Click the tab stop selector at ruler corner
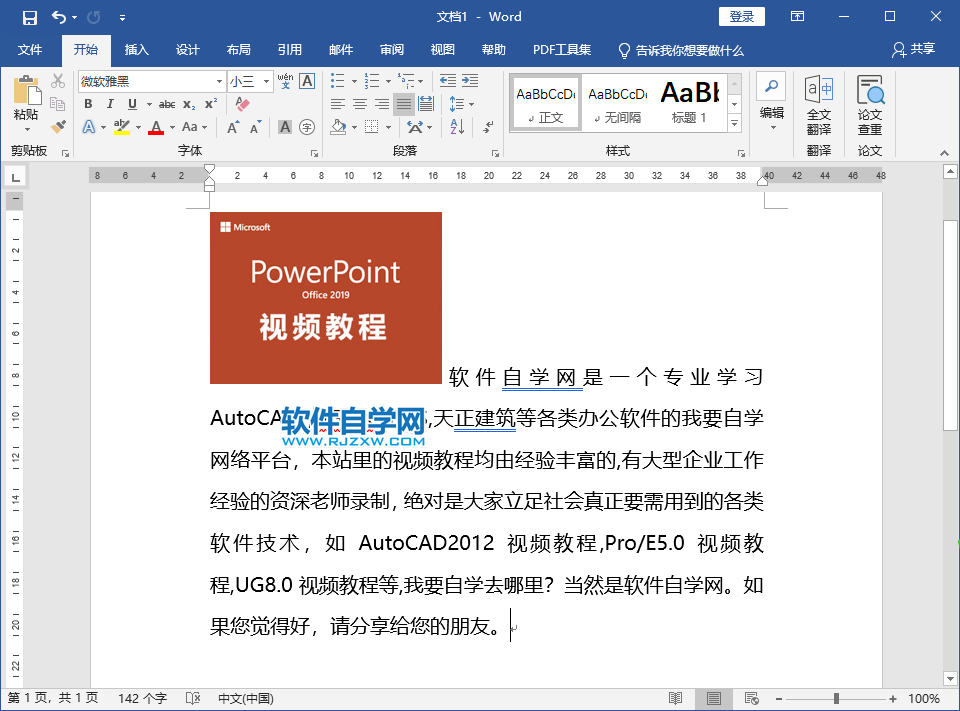This screenshot has width=960, height=711. click(15, 178)
